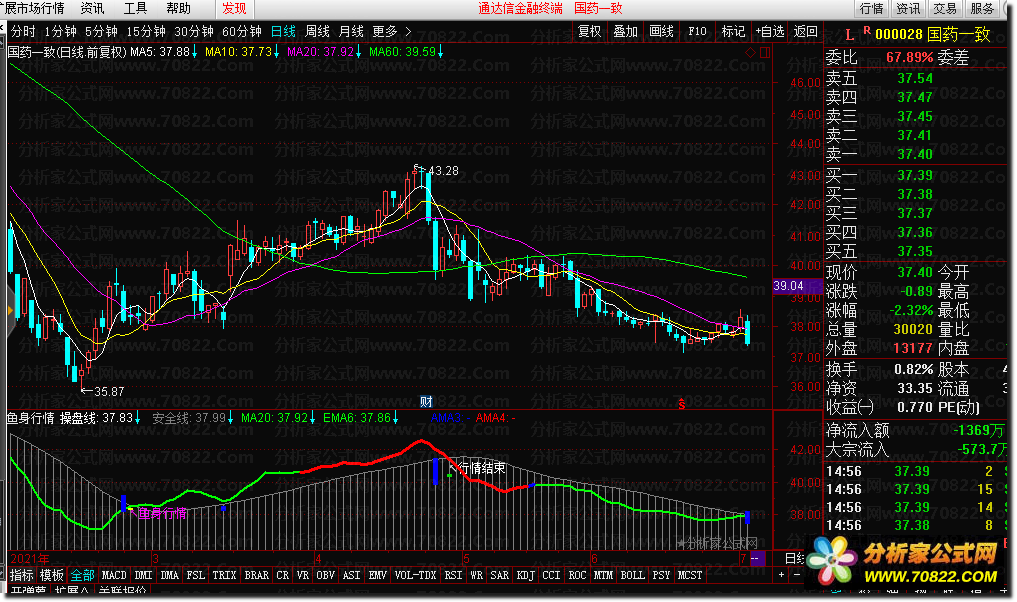Open F10 company info
The width and height of the screenshot is (1017, 602).
click(x=697, y=31)
